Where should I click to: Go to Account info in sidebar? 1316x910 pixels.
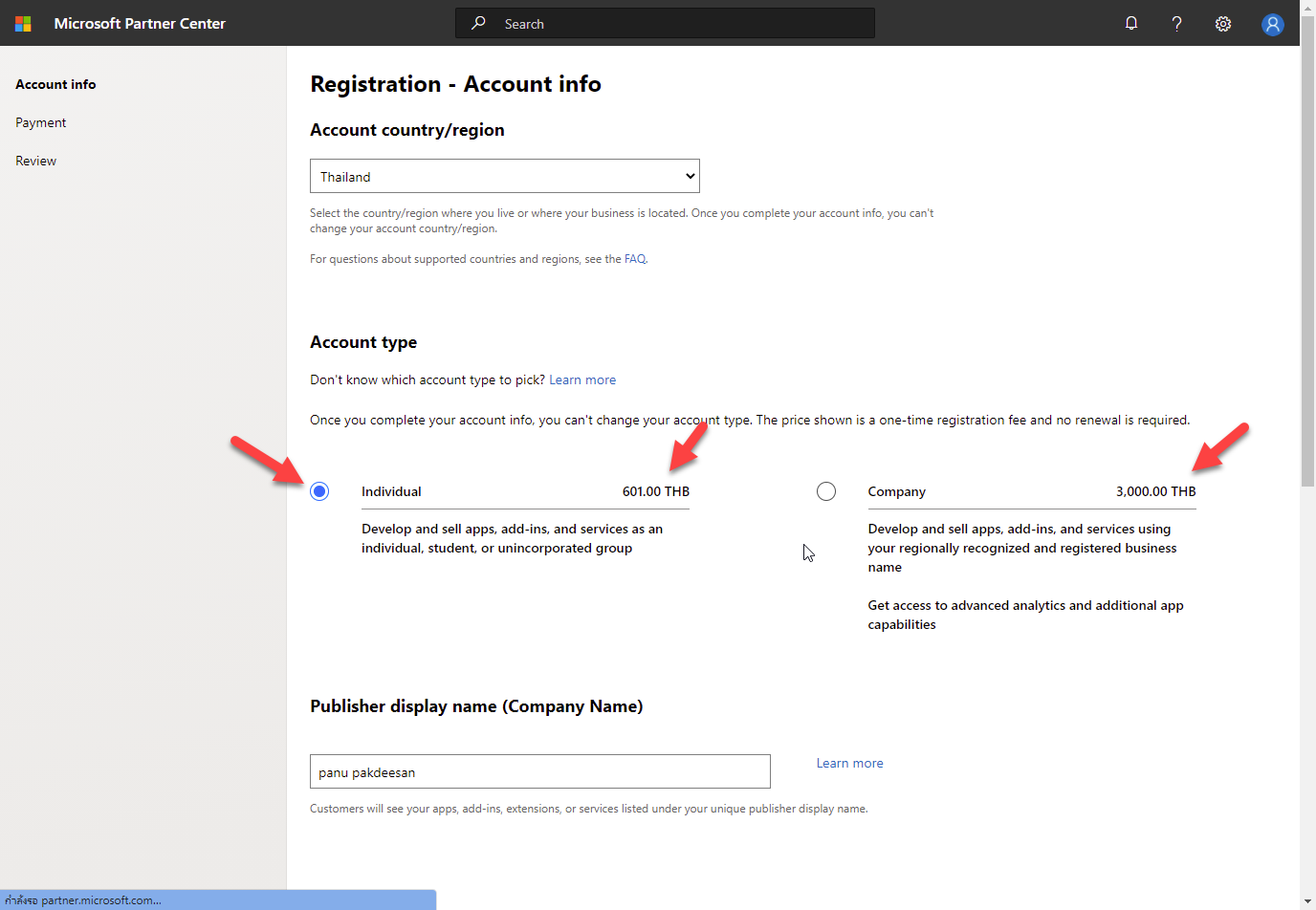point(55,84)
